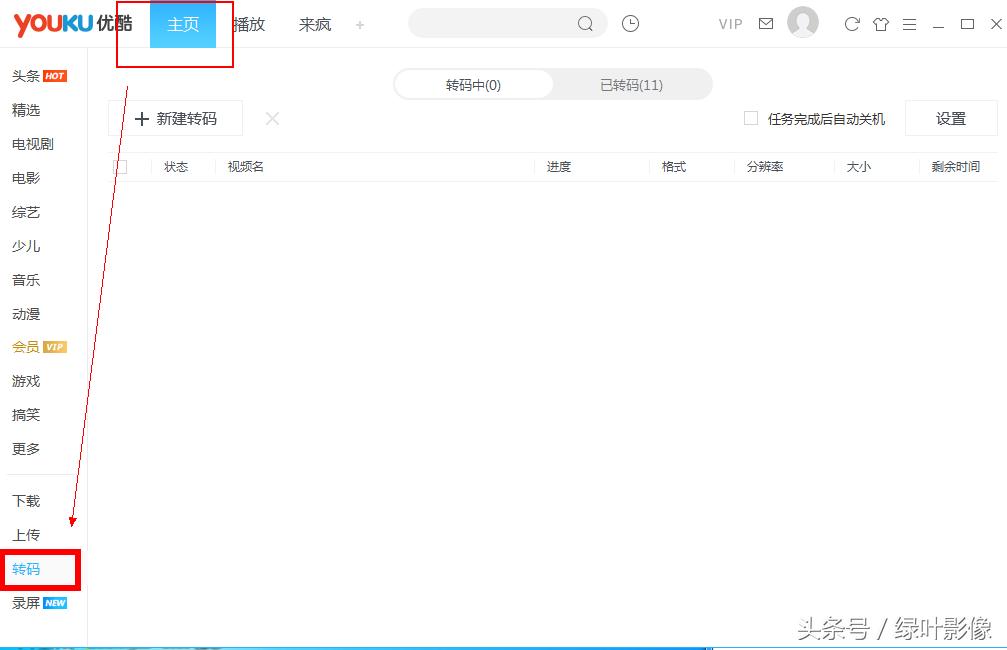Image resolution: width=1007 pixels, height=650 pixels.
Task: Open the main menu hamburger icon
Action: pos(911,23)
